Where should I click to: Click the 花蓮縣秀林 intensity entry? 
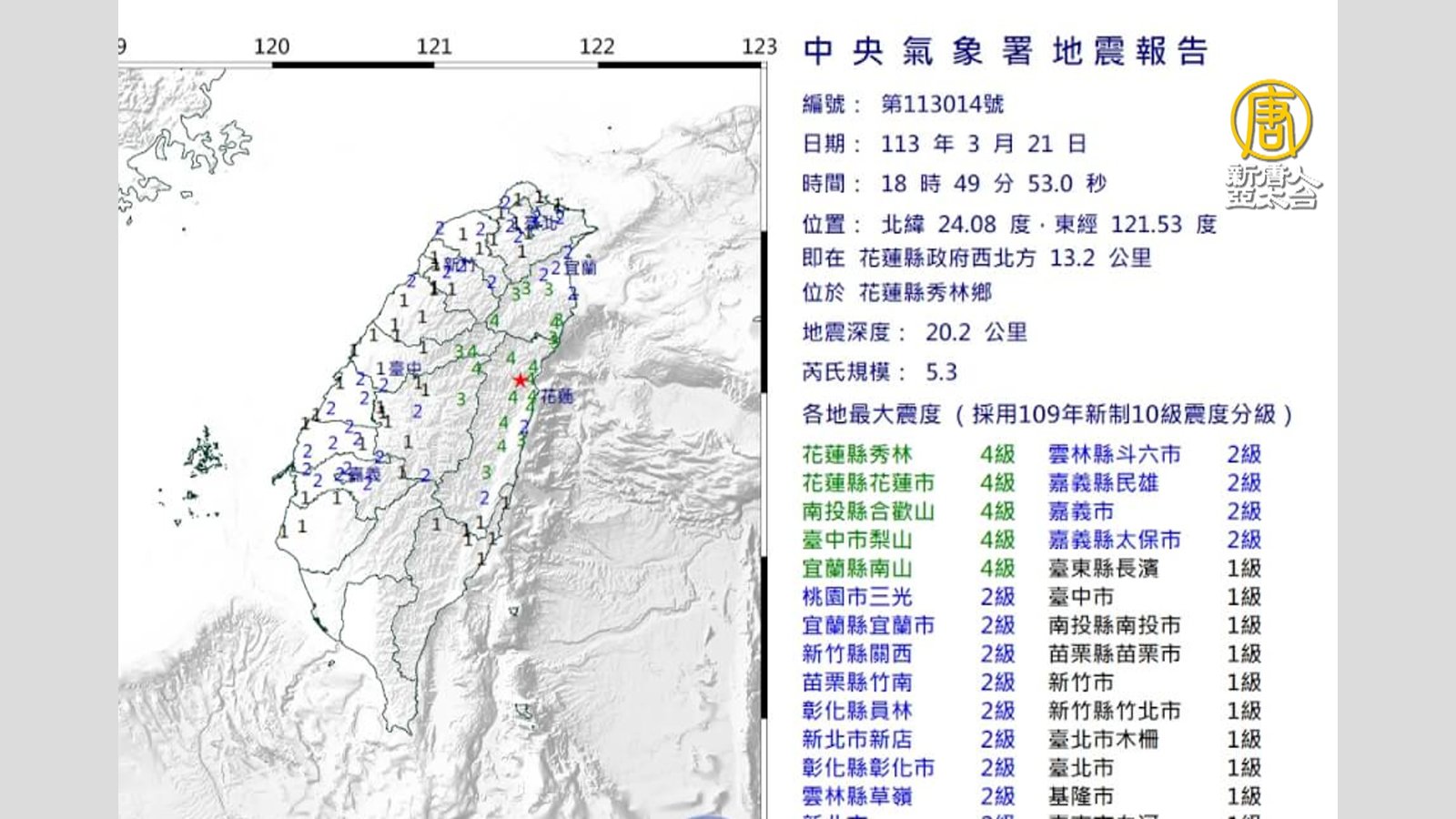856,454
